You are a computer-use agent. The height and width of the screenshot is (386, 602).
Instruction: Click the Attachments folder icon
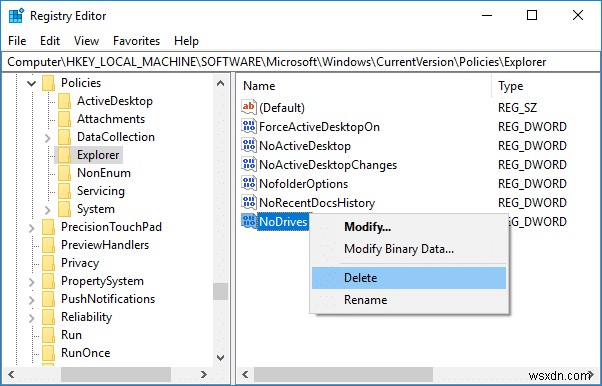coord(64,119)
